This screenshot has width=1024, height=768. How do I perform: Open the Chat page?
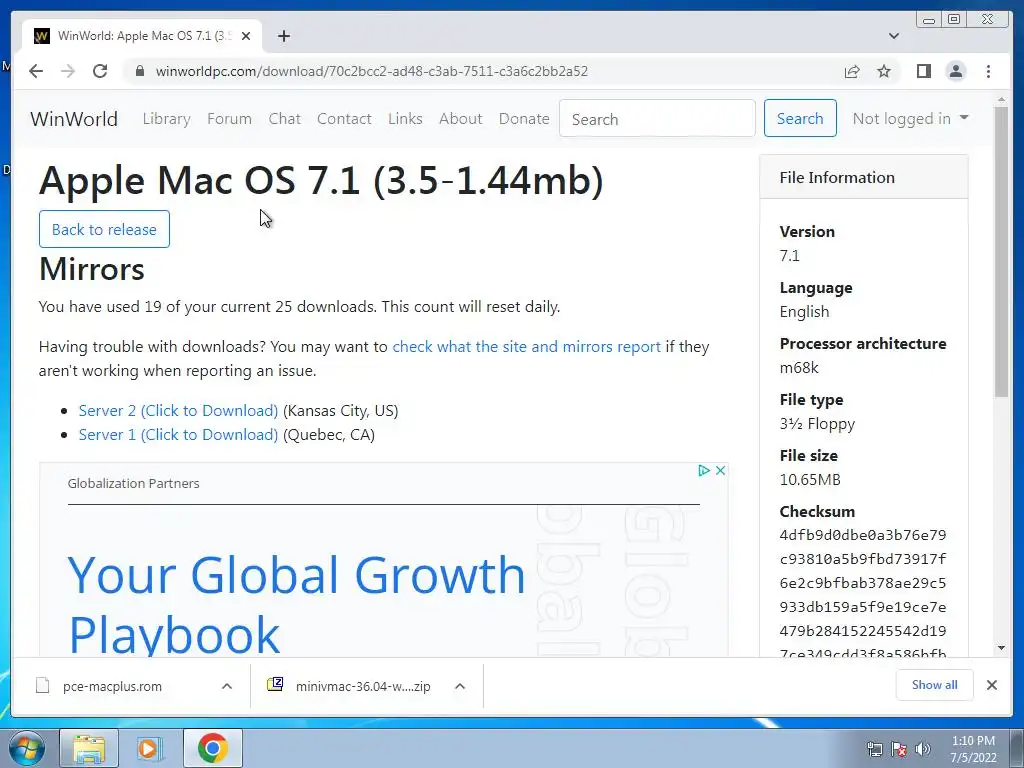click(285, 118)
